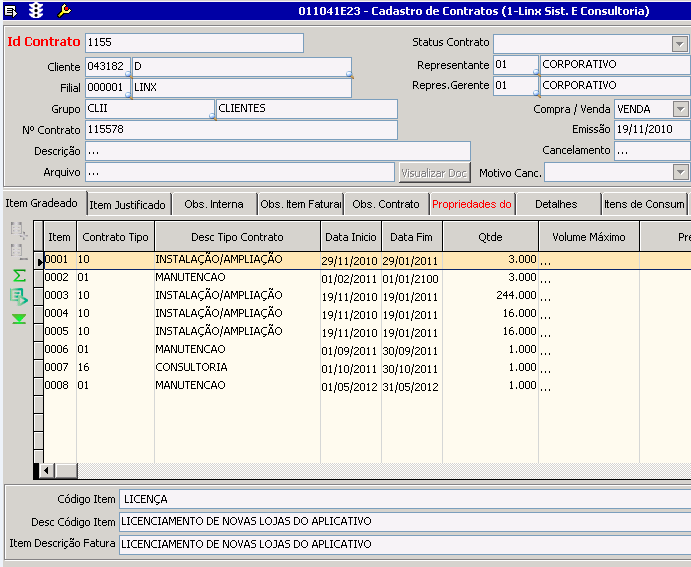This screenshot has height=567, width=691.
Task: Click the Nº Contrato field showing 115578
Action: [x=240, y=130]
